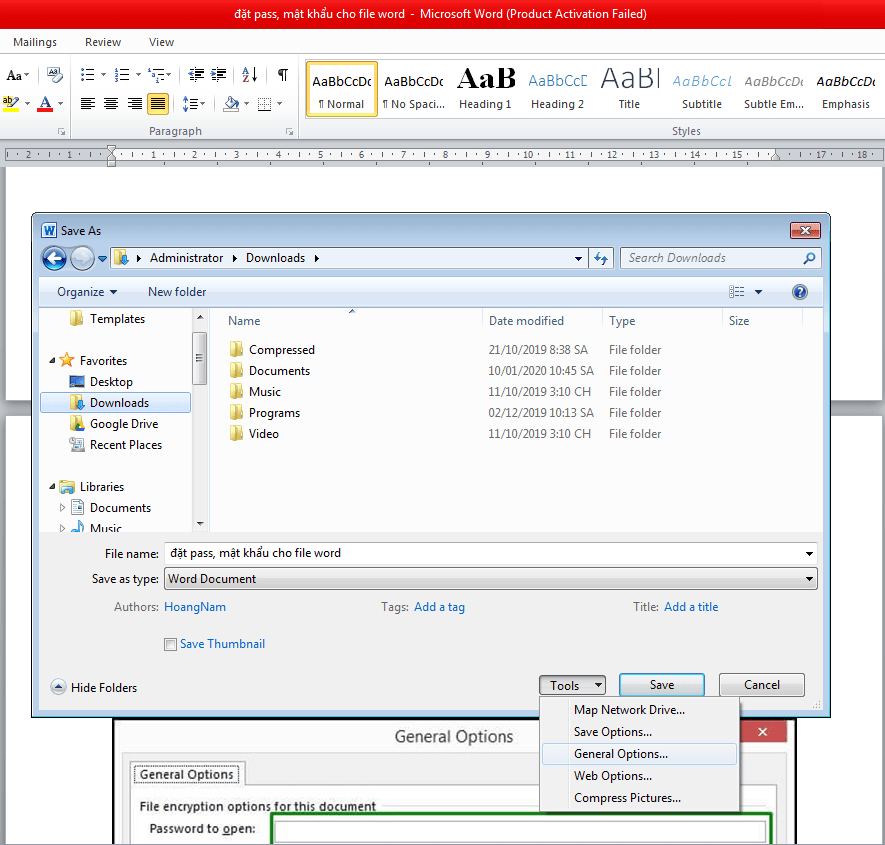Click the Hide Folders arrow icon
885x845 pixels.
tap(58, 687)
